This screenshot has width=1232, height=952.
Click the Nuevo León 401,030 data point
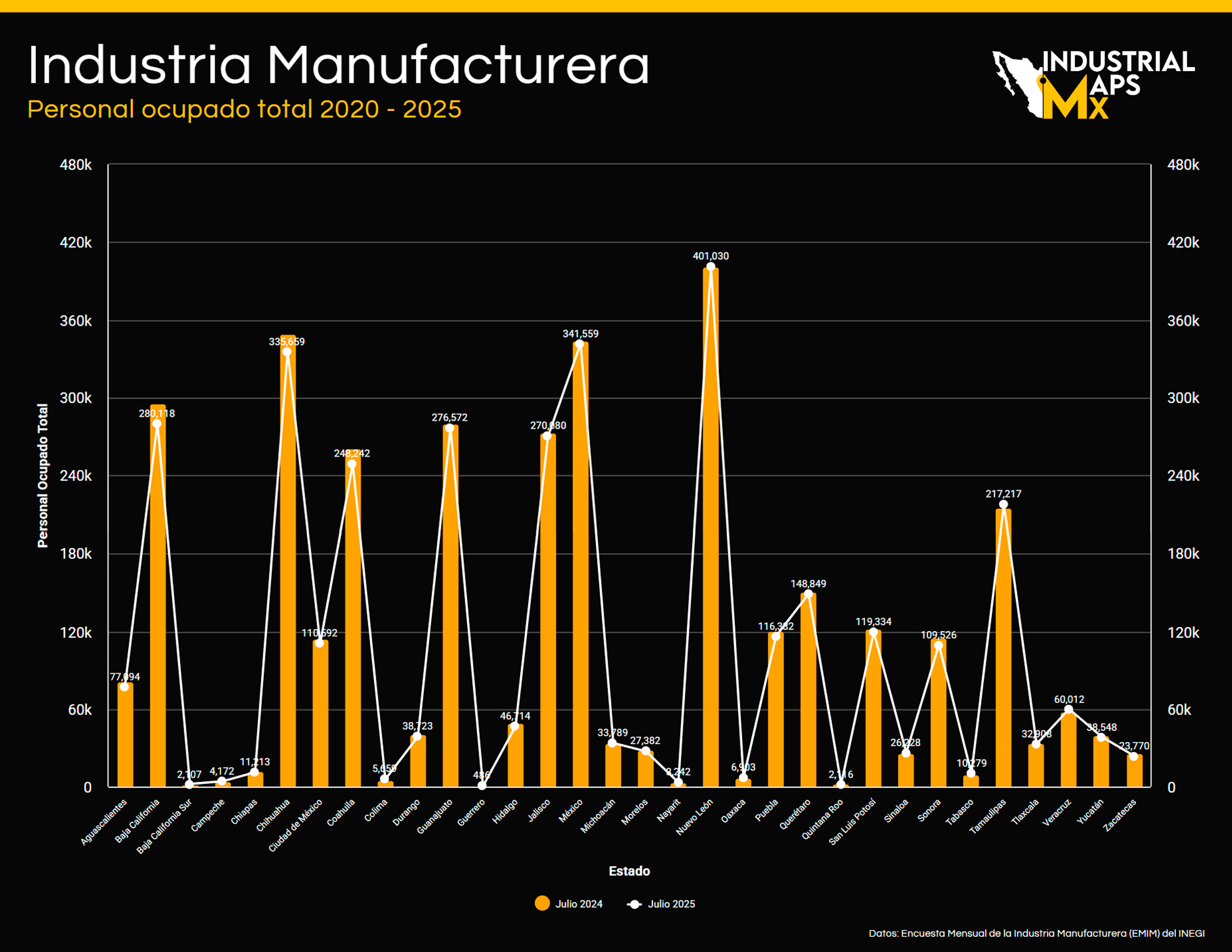pyautogui.click(x=711, y=267)
